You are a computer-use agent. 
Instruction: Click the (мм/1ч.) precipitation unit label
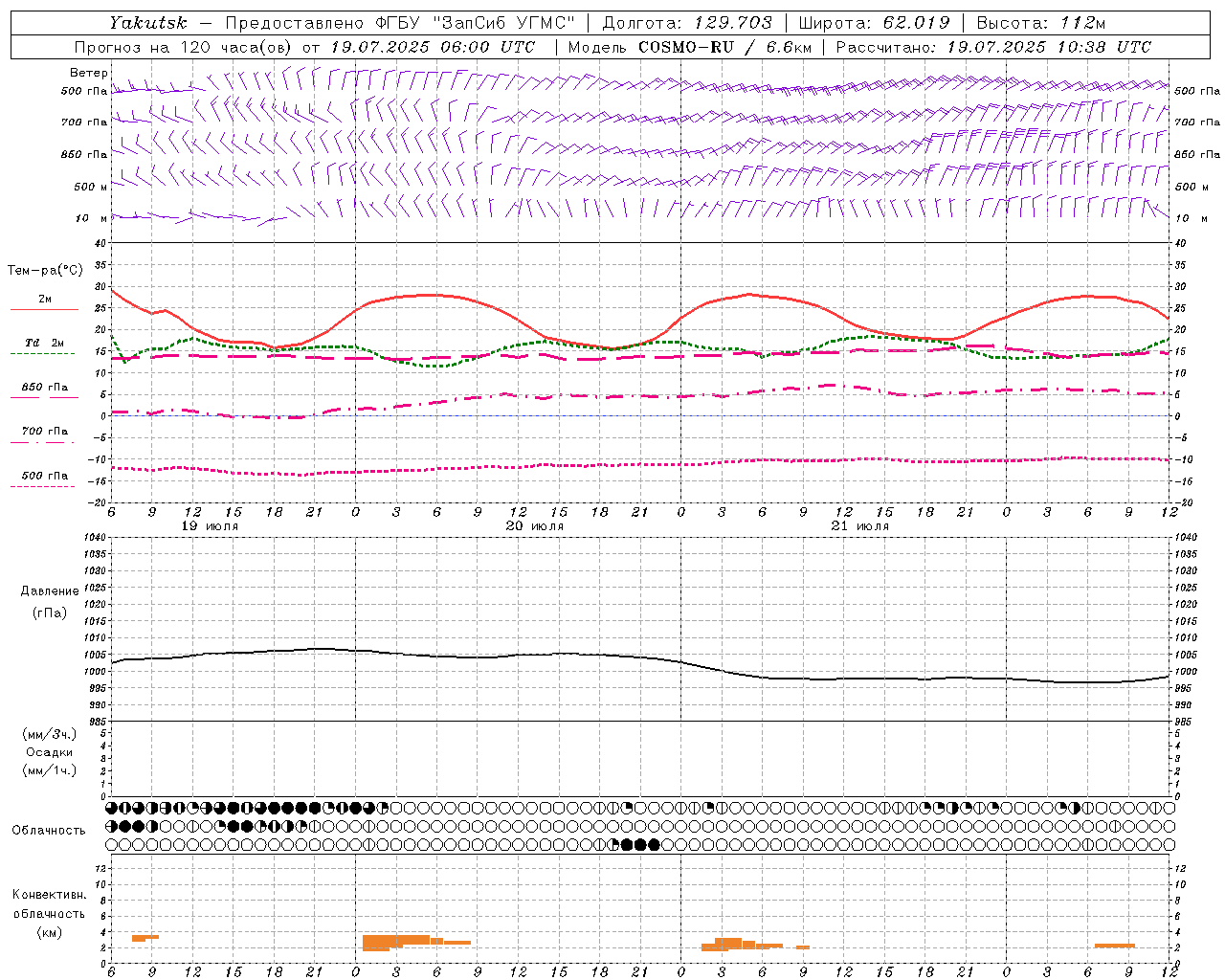50,770
